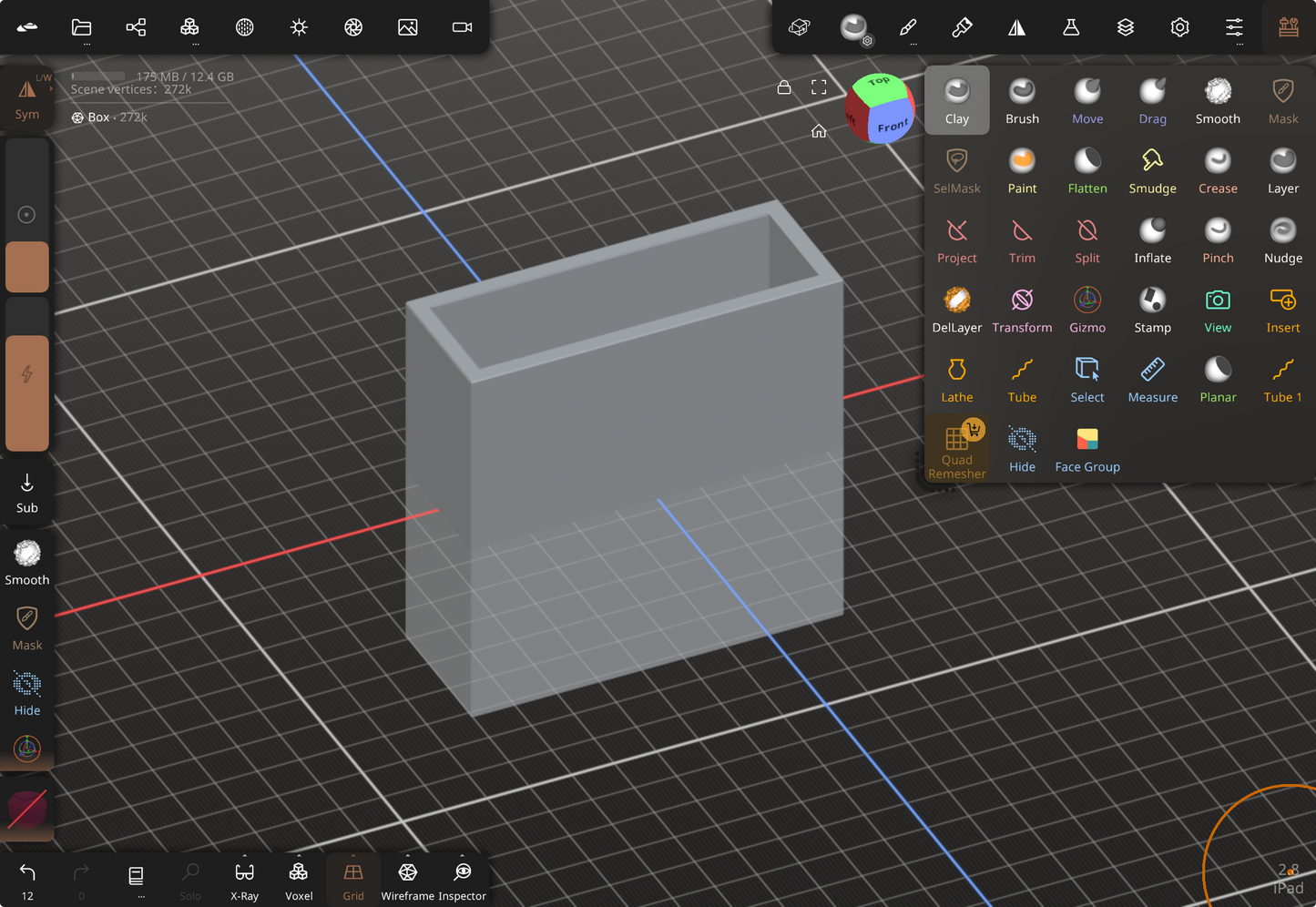Viewport: 1316px width, 907px height.
Task: Choose the Gizmo tool in the tools grid
Action: (1087, 310)
